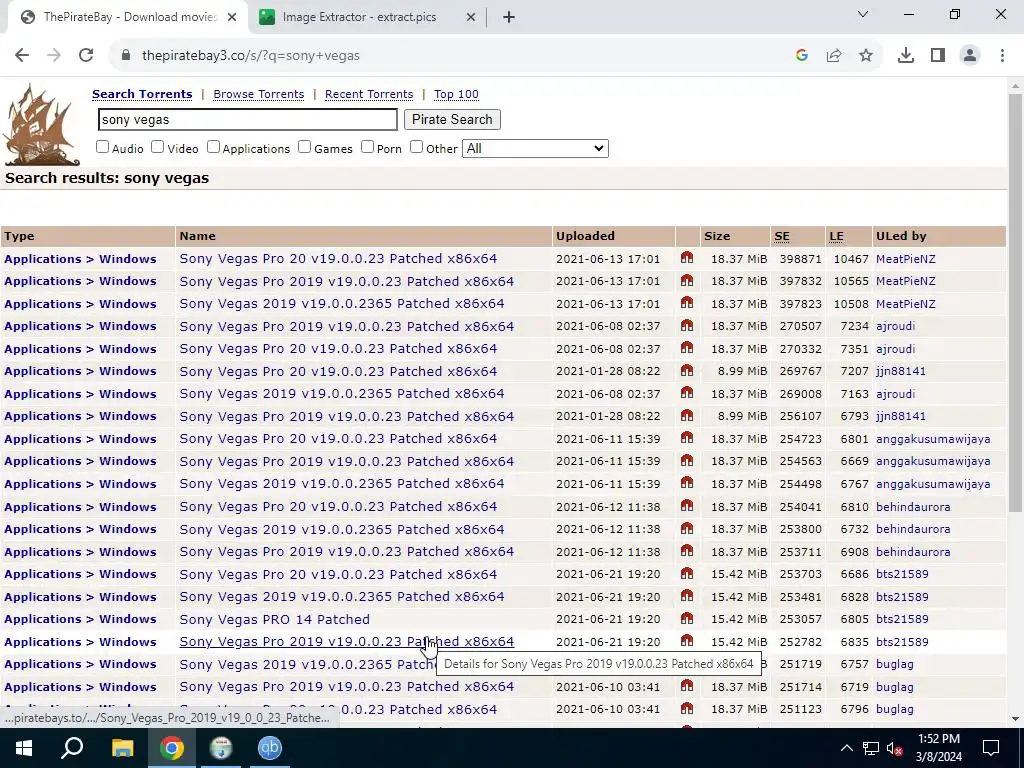Sort results by the SE column
This screenshot has height=768, width=1024.
(x=782, y=236)
